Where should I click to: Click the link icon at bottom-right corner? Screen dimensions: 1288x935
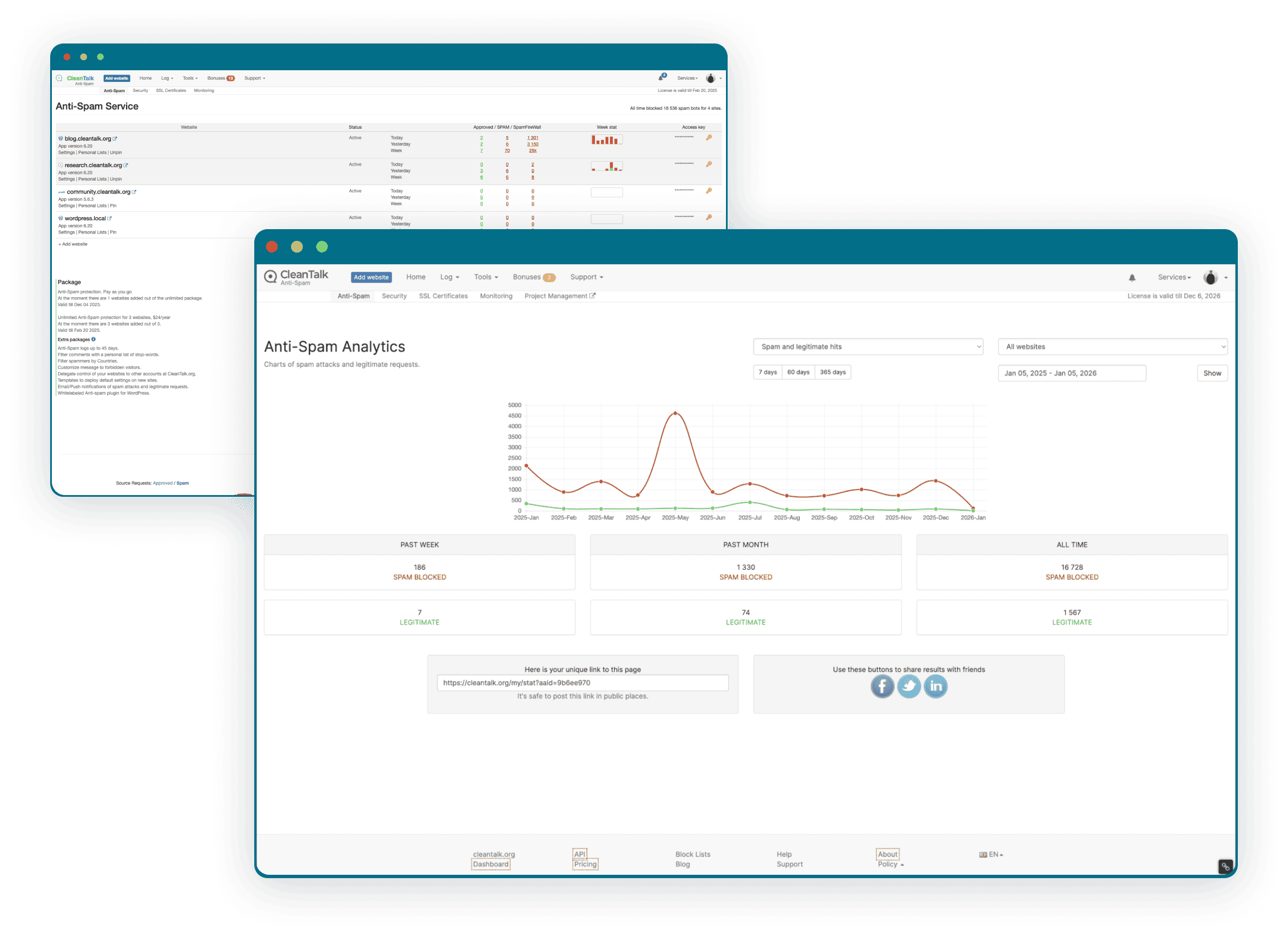(x=1226, y=866)
